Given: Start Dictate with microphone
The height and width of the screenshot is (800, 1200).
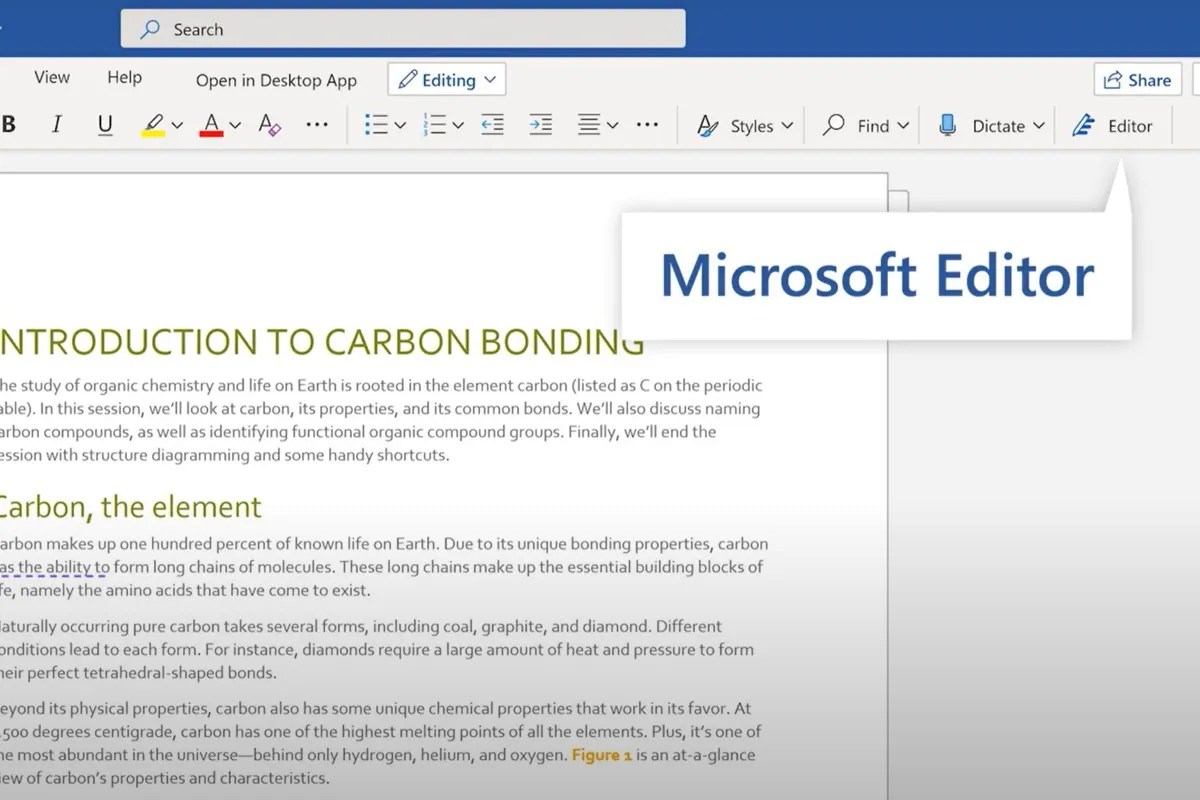Looking at the screenshot, I should point(981,126).
